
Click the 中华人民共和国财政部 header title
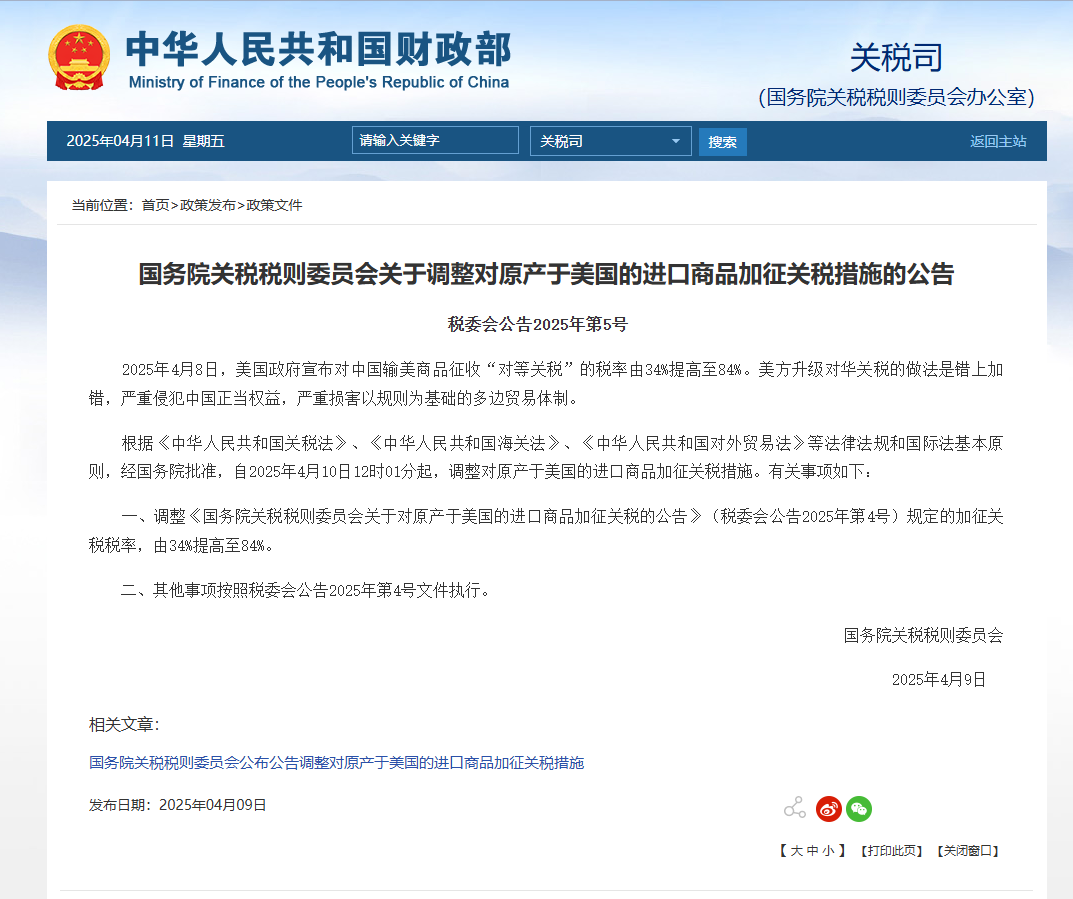(319, 49)
